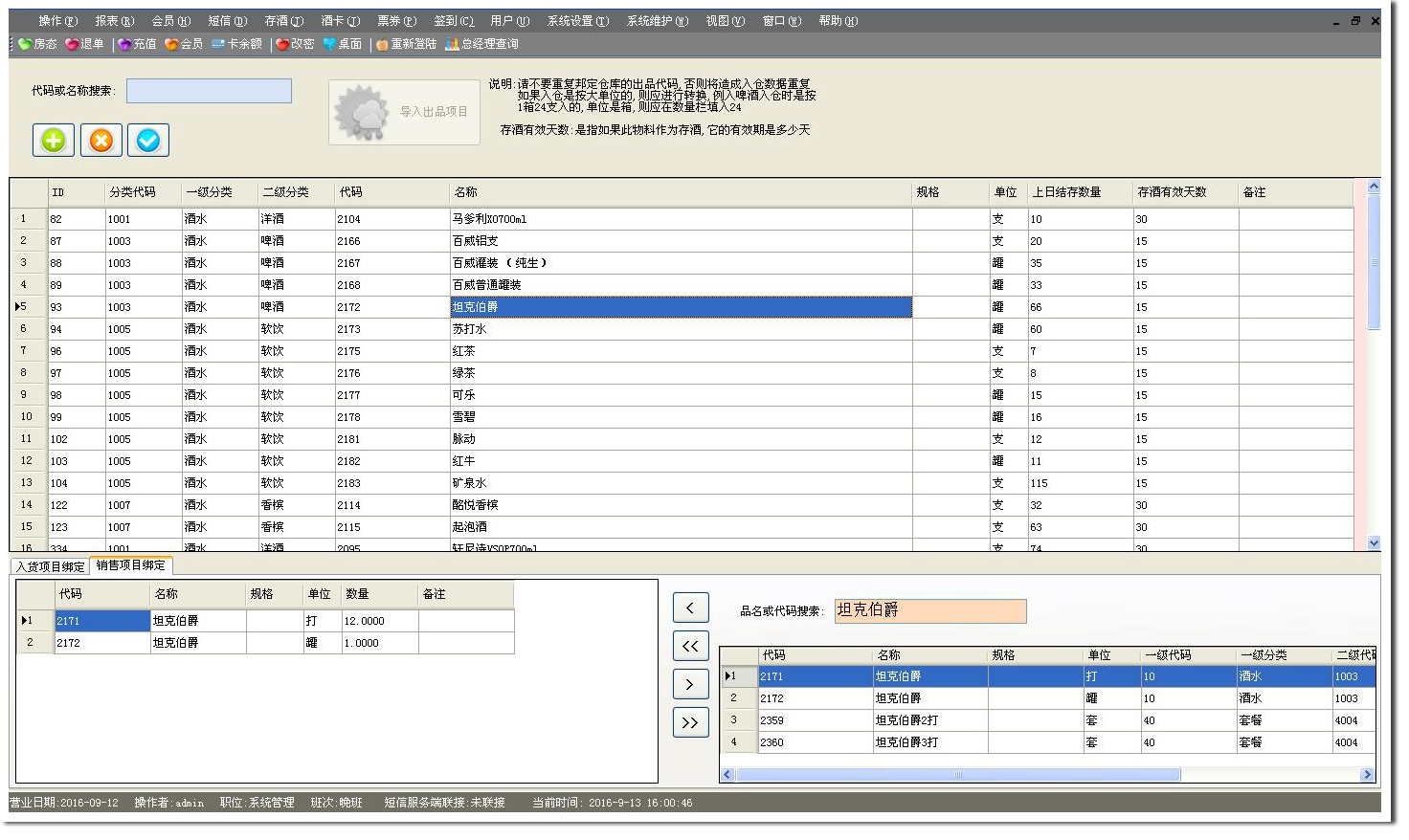Viewport: 1409px width, 840px height.
Task: Click the horizontal scrollbar in bottom-right grid
Action: tap(957, 775)
